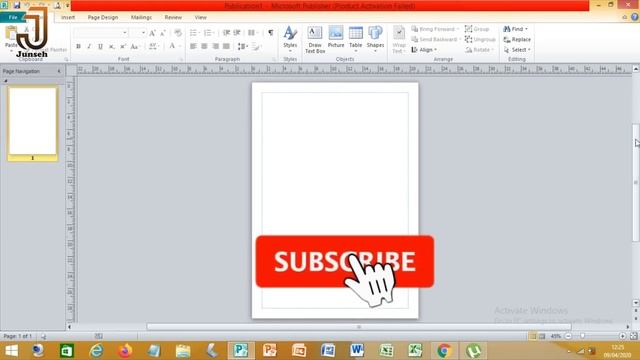Switch to Mailings tab

[x=141, y=18]
